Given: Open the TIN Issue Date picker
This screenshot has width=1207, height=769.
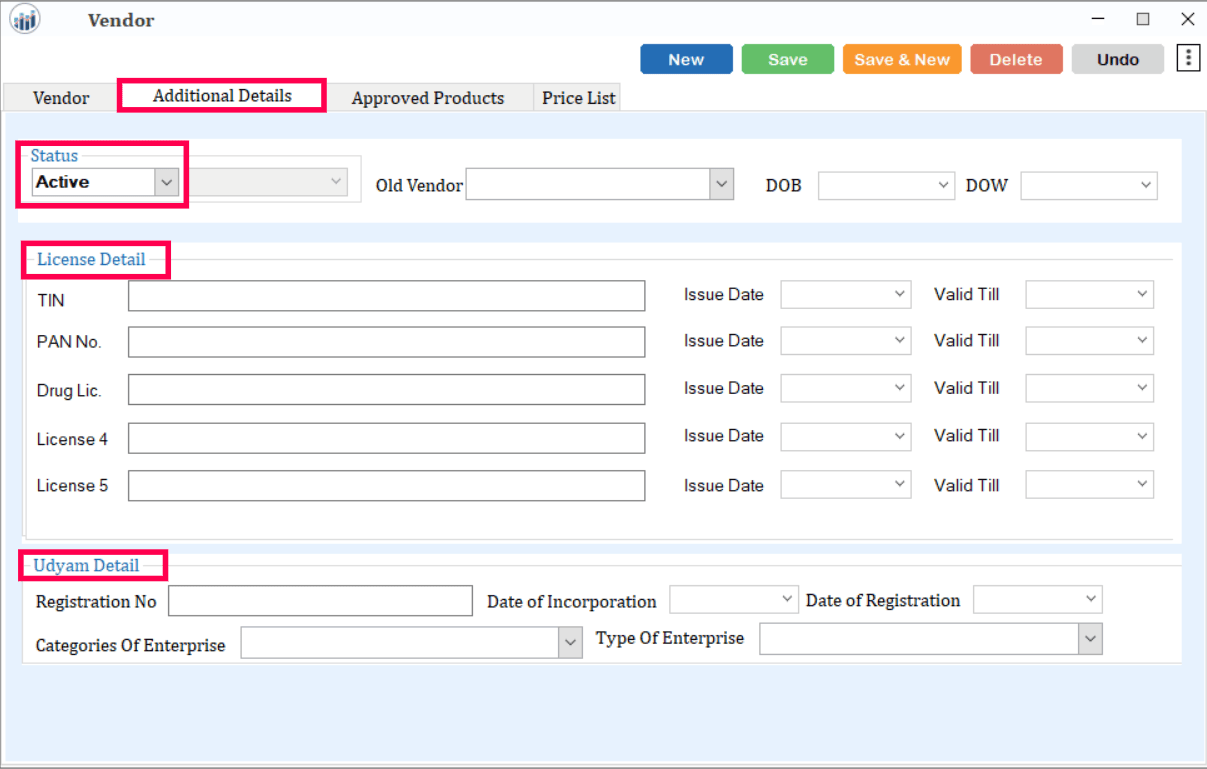Looking at the screenshot, I should click(899, 294).
